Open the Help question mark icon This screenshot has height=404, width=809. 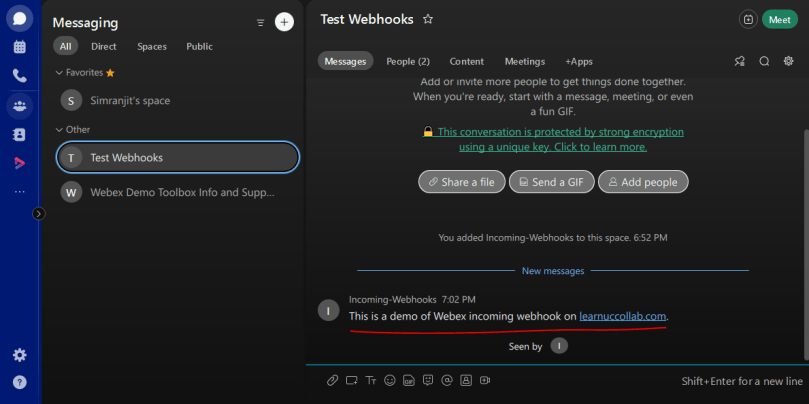20,382
